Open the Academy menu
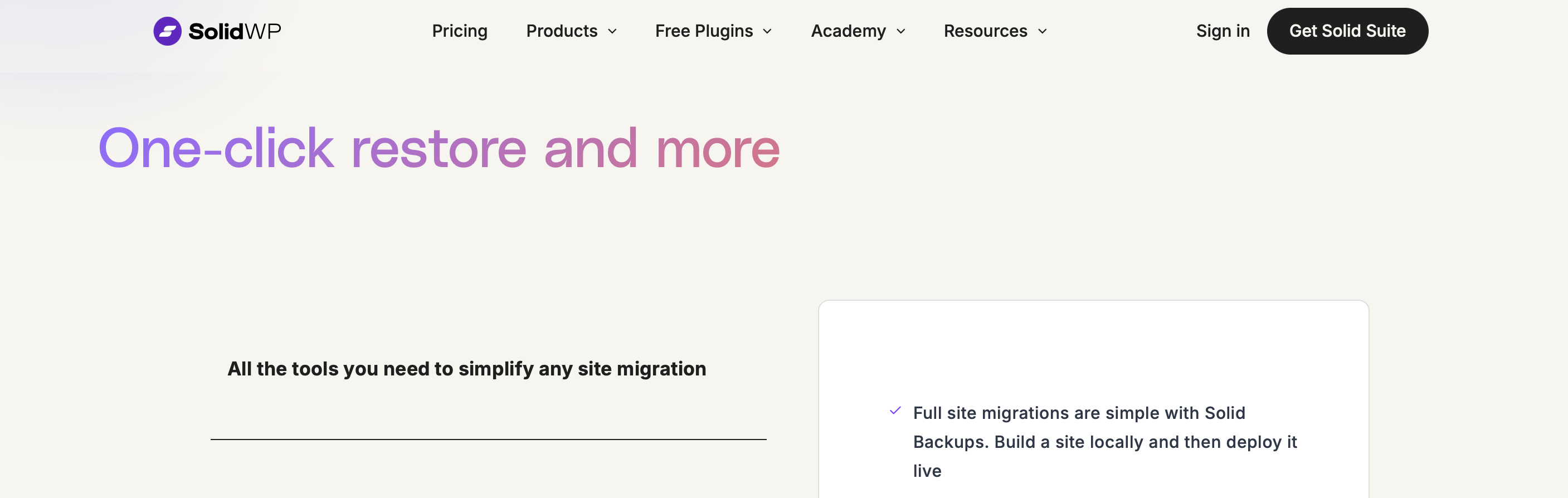This screenshot has height=498, width=1568. [849, 31]
